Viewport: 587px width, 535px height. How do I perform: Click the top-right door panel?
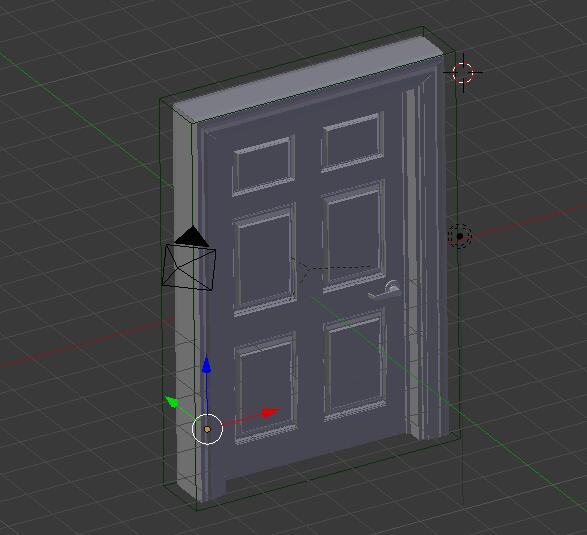click(x=353, y=142)
